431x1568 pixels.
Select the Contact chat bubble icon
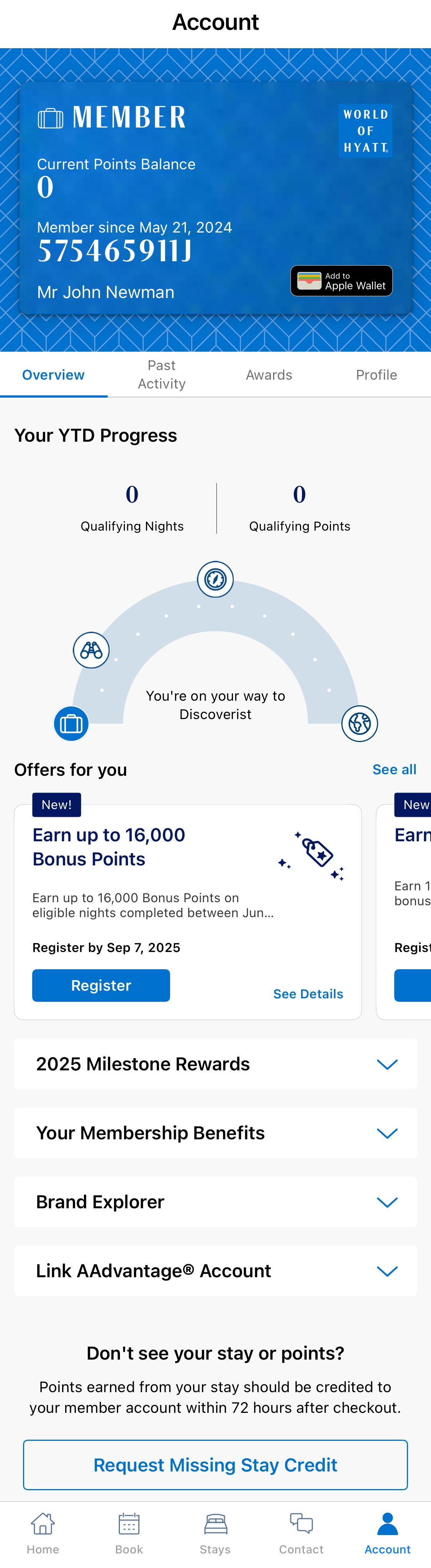[x=301, y=1523]
